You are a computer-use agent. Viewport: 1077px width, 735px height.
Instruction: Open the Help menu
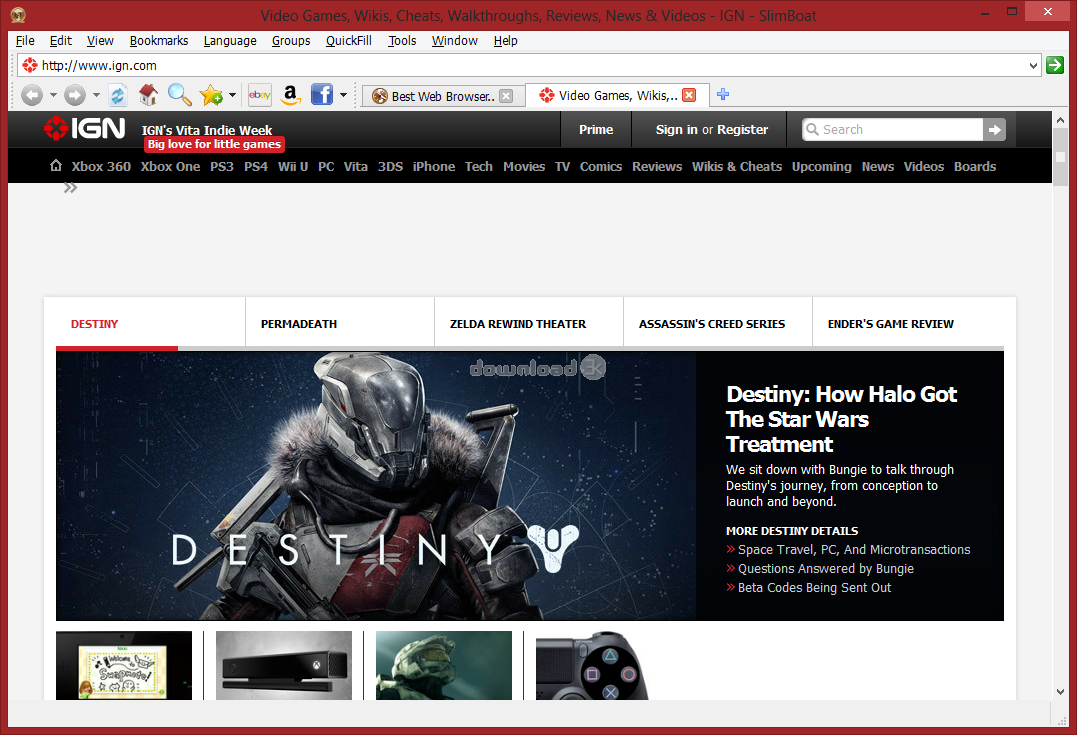point(506,41)
